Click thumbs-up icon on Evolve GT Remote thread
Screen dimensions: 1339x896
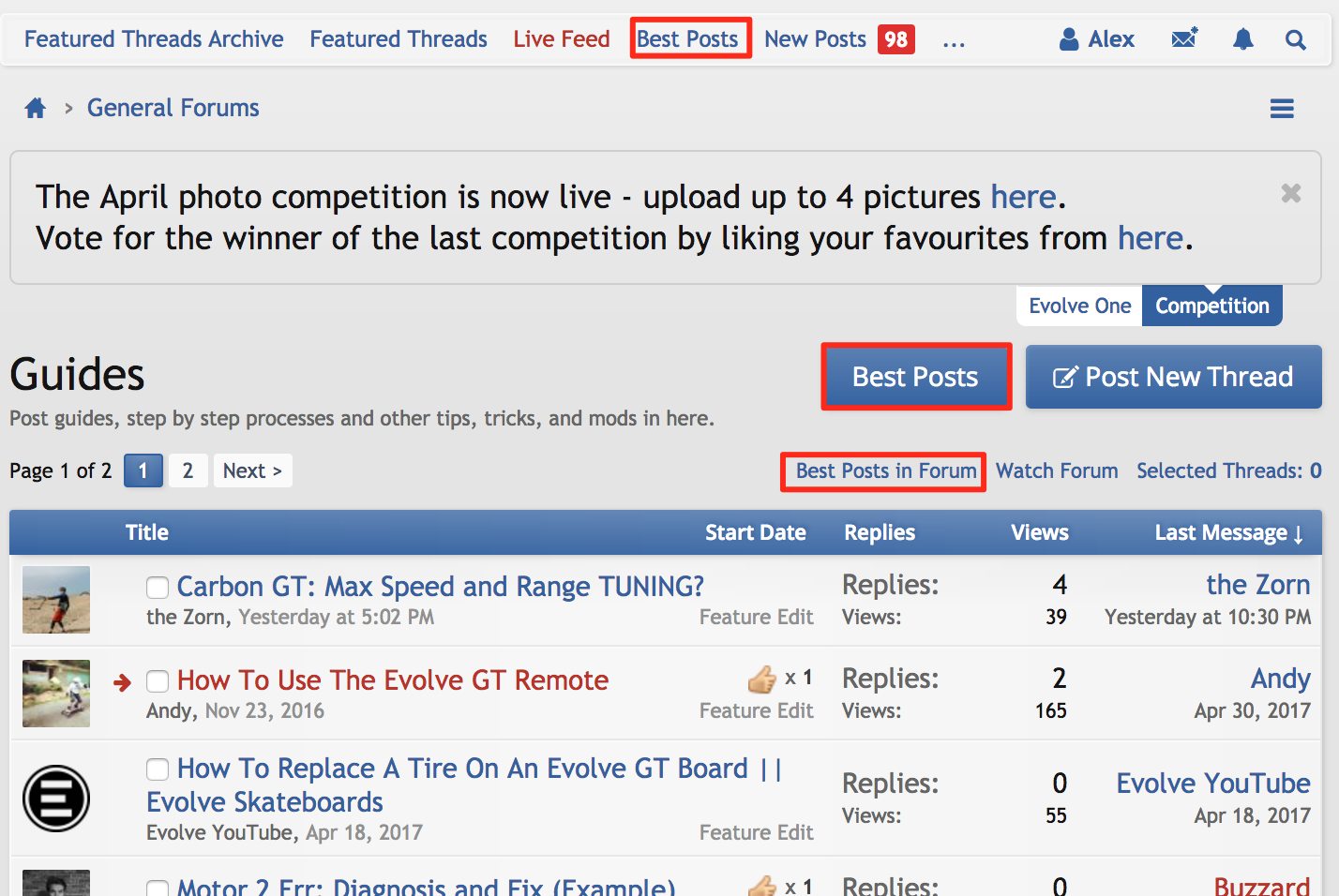[762, 679]
